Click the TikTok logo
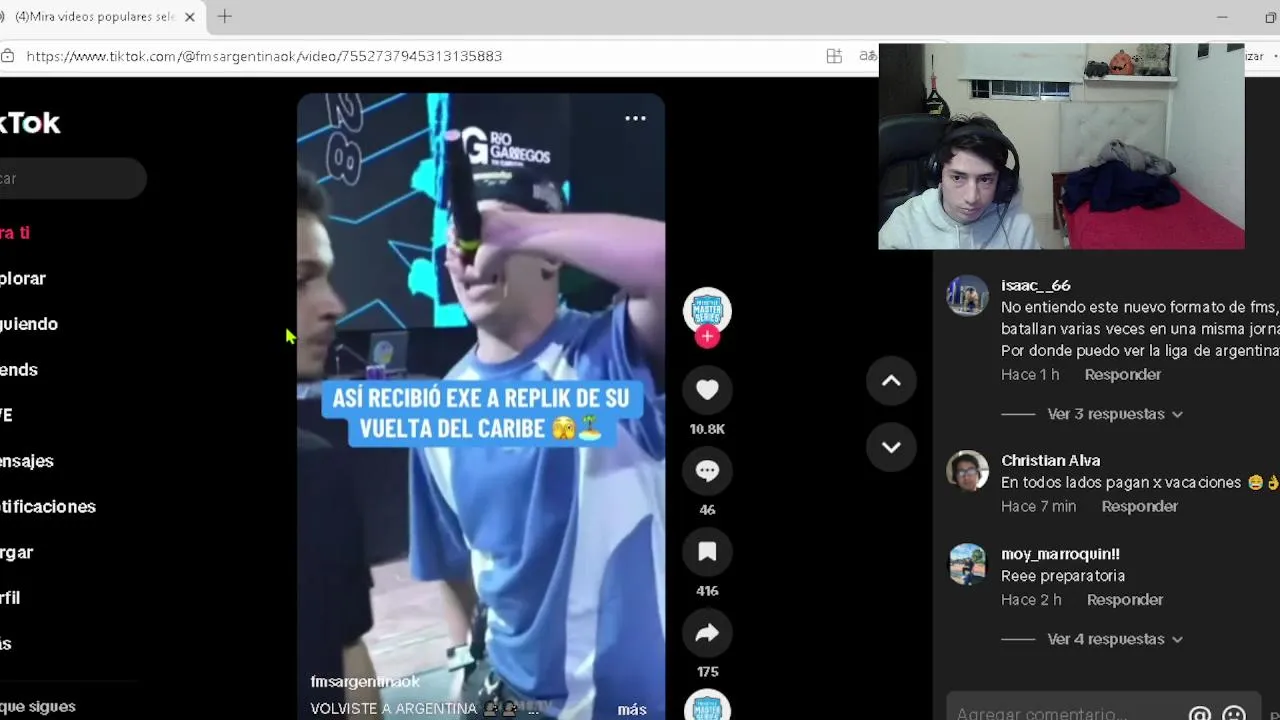 click(30, 123)
